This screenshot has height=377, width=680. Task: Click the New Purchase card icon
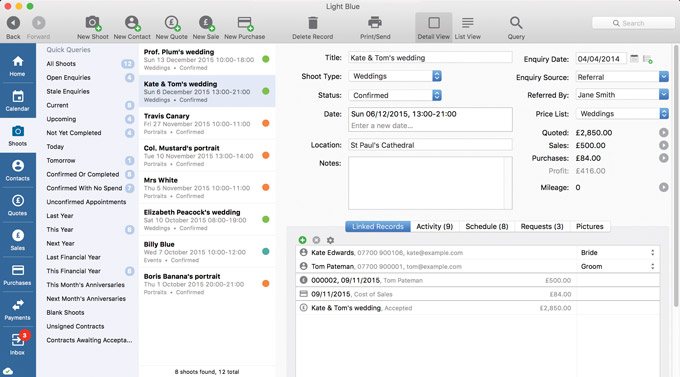coord(245,23)
